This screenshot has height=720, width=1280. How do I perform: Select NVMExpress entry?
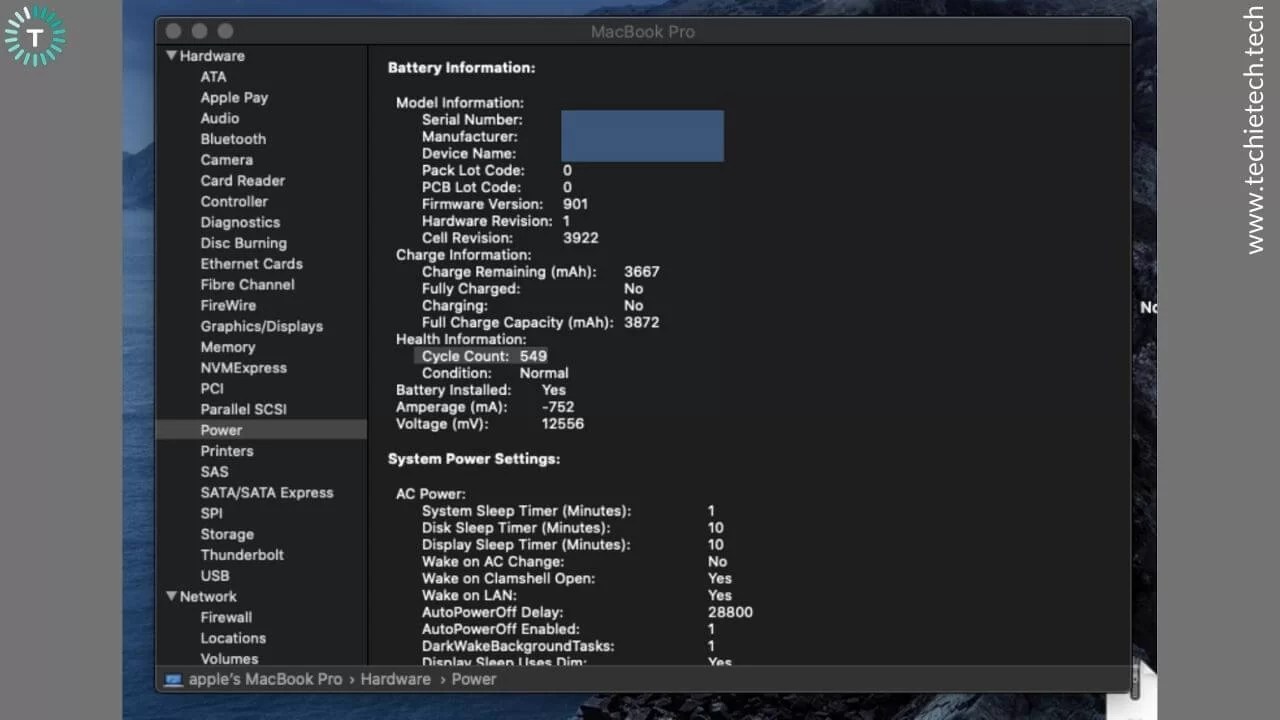click(244, 368)
